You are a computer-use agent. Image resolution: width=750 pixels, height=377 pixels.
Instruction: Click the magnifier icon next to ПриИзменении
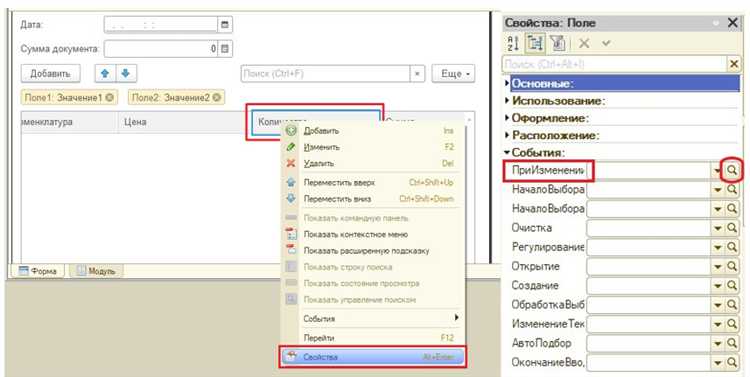click(732, 170)
